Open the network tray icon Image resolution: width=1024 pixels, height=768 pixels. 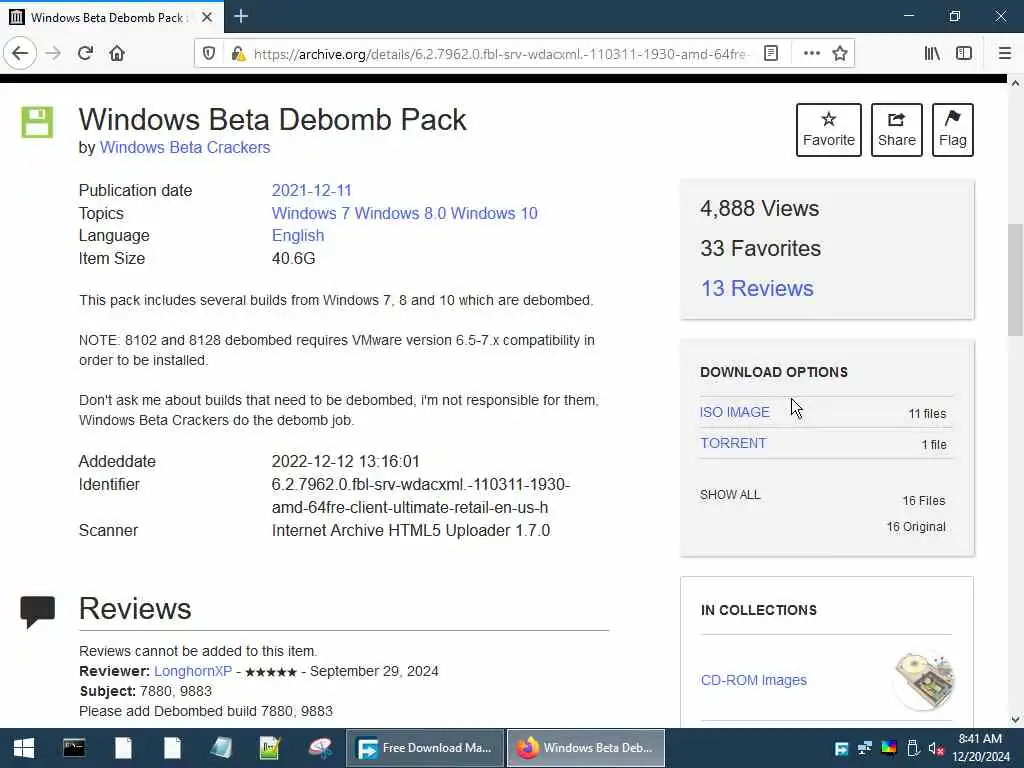[865, 748]
